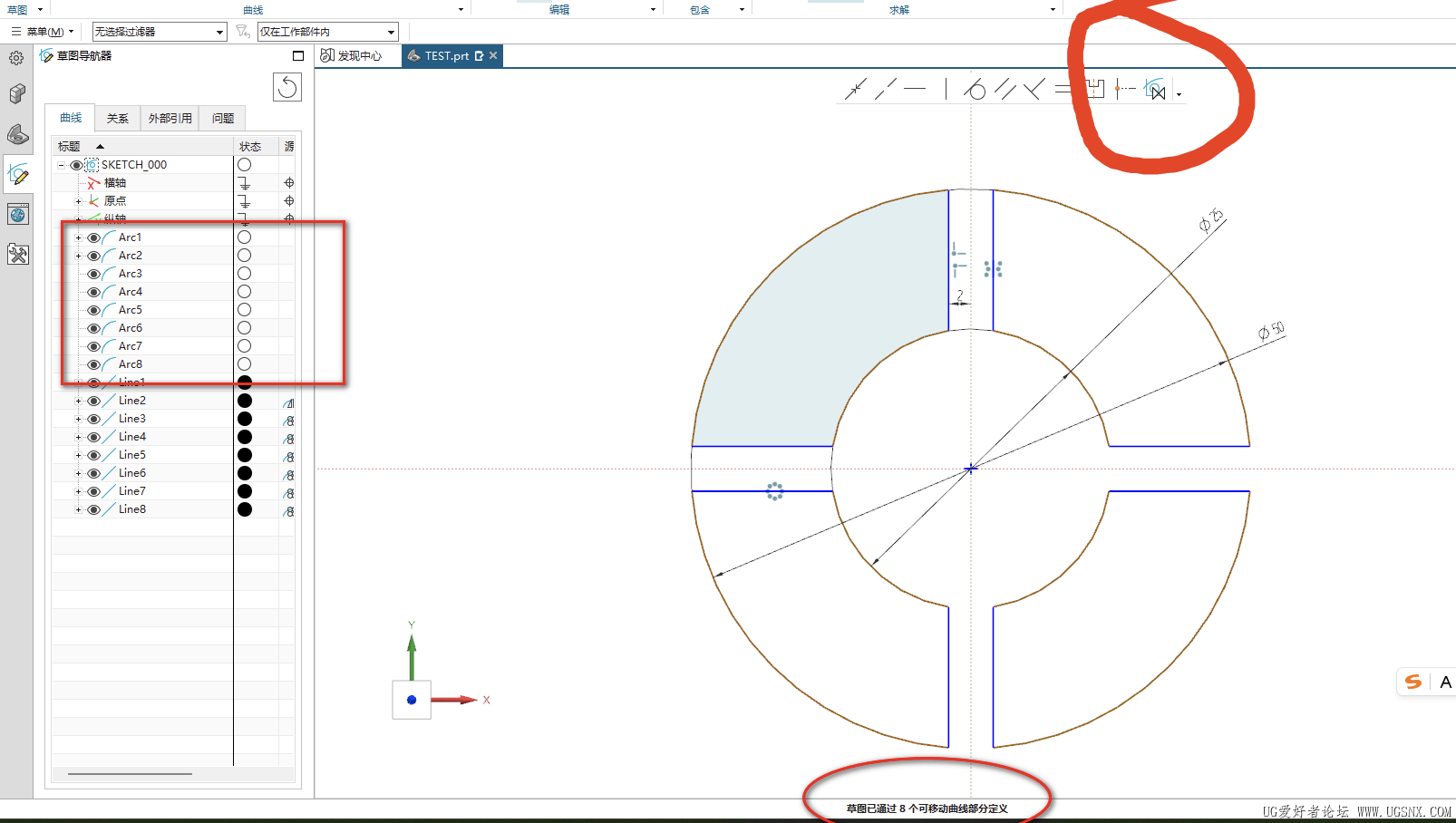
Task: Click the source icon in the Line4 row
Action: (289, 439)
